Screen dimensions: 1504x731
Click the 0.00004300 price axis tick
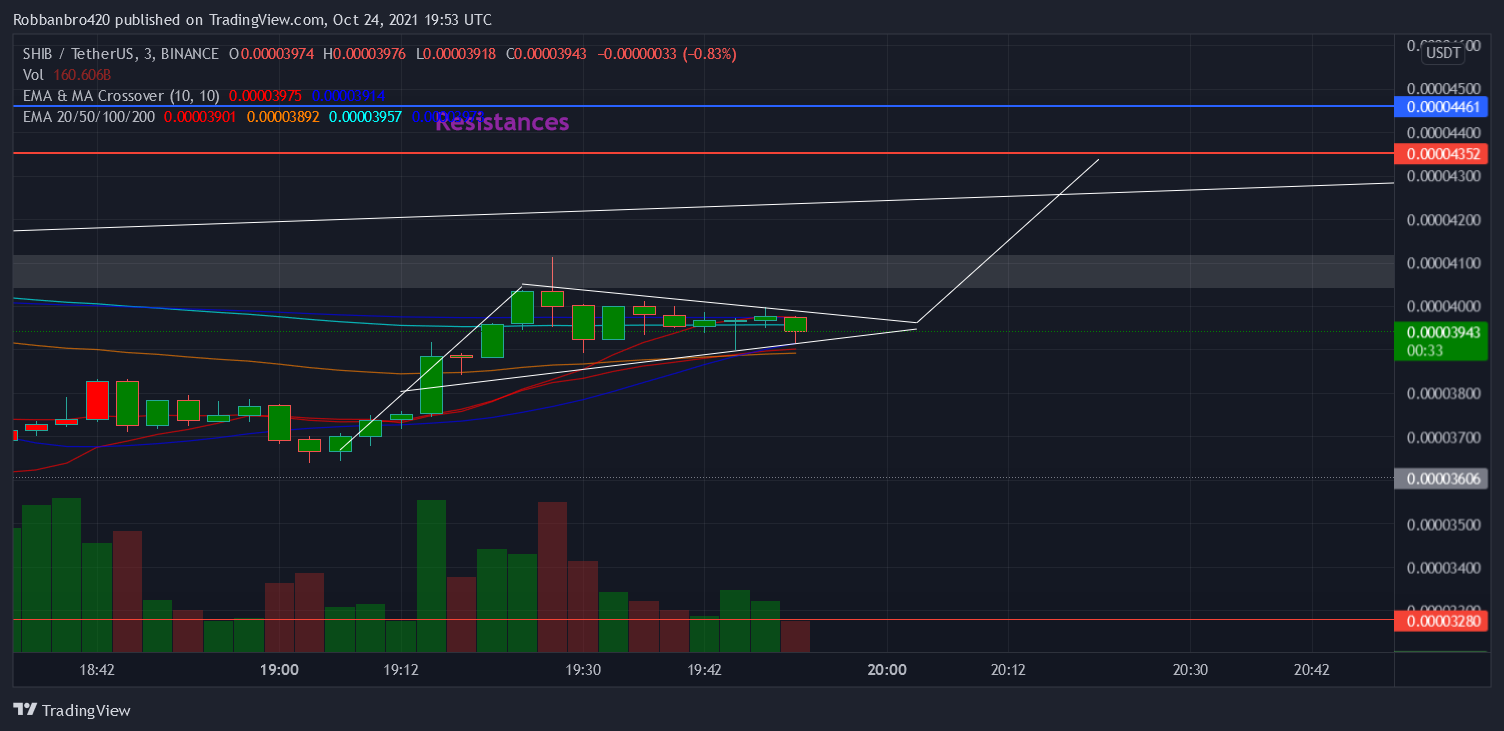tap(1444, 176)
